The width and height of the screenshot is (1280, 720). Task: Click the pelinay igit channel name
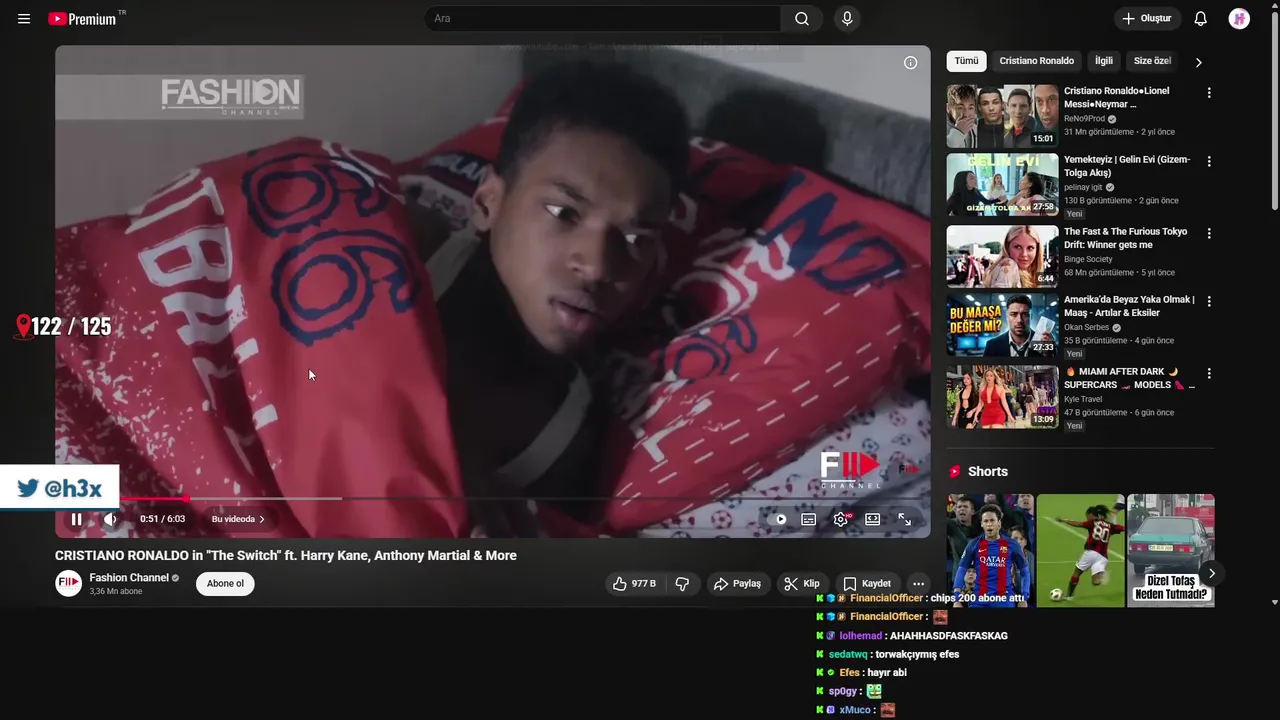pyautogui.click(x=1083, y=187)
